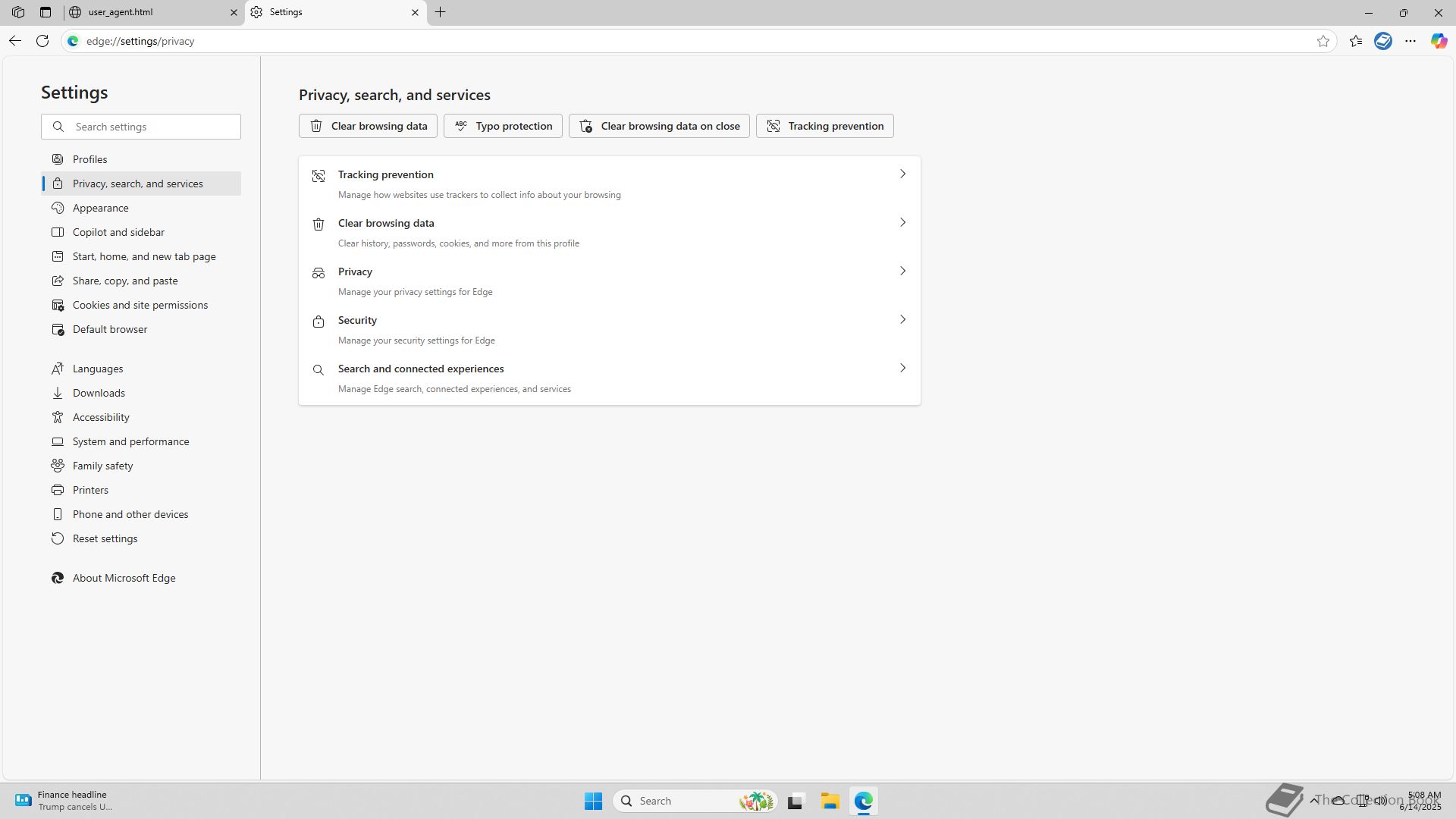Click the Edge rewards shopping icon
This screenshot has width=1456, height=819.
click(x=1383, y=41)
